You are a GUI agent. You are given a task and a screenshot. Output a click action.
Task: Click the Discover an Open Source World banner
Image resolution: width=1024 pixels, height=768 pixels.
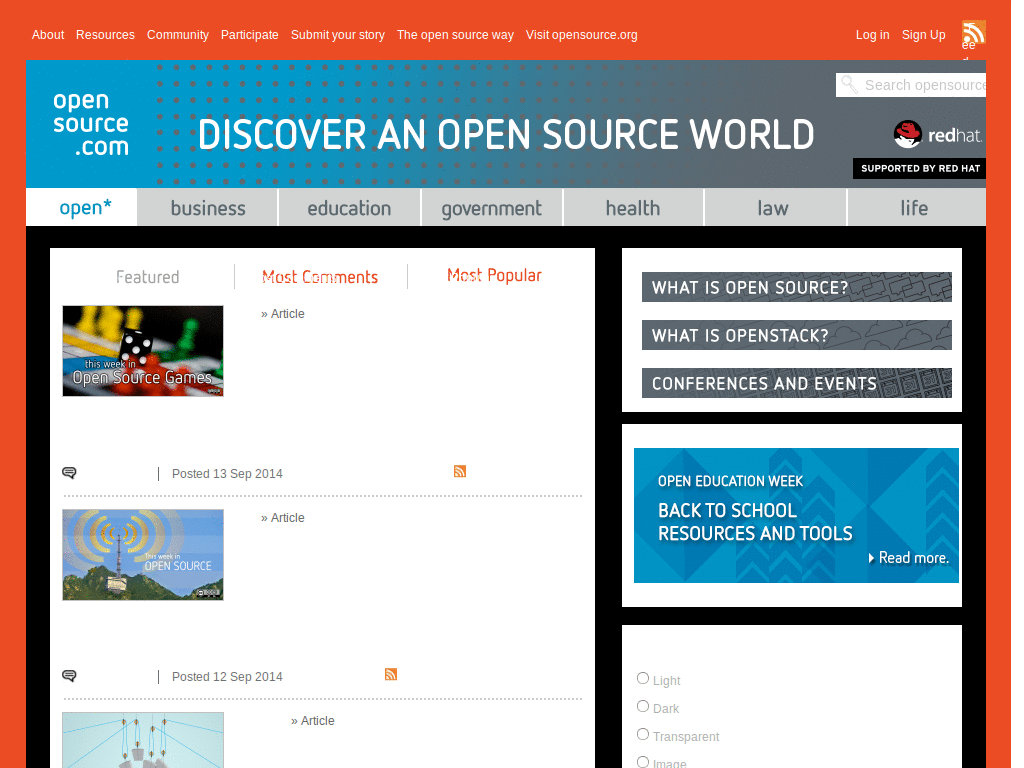pyautogui.click(x=506, y=135)
